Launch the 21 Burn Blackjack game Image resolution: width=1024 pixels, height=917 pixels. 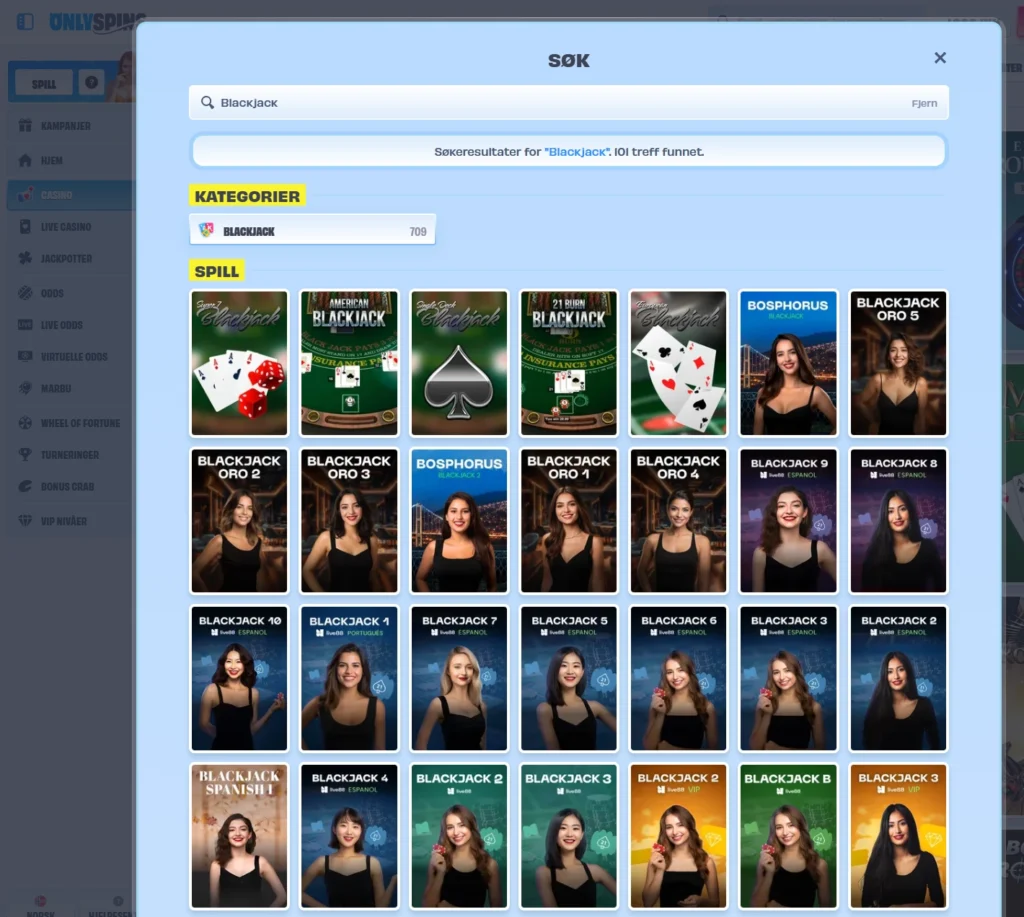point(569,363)
